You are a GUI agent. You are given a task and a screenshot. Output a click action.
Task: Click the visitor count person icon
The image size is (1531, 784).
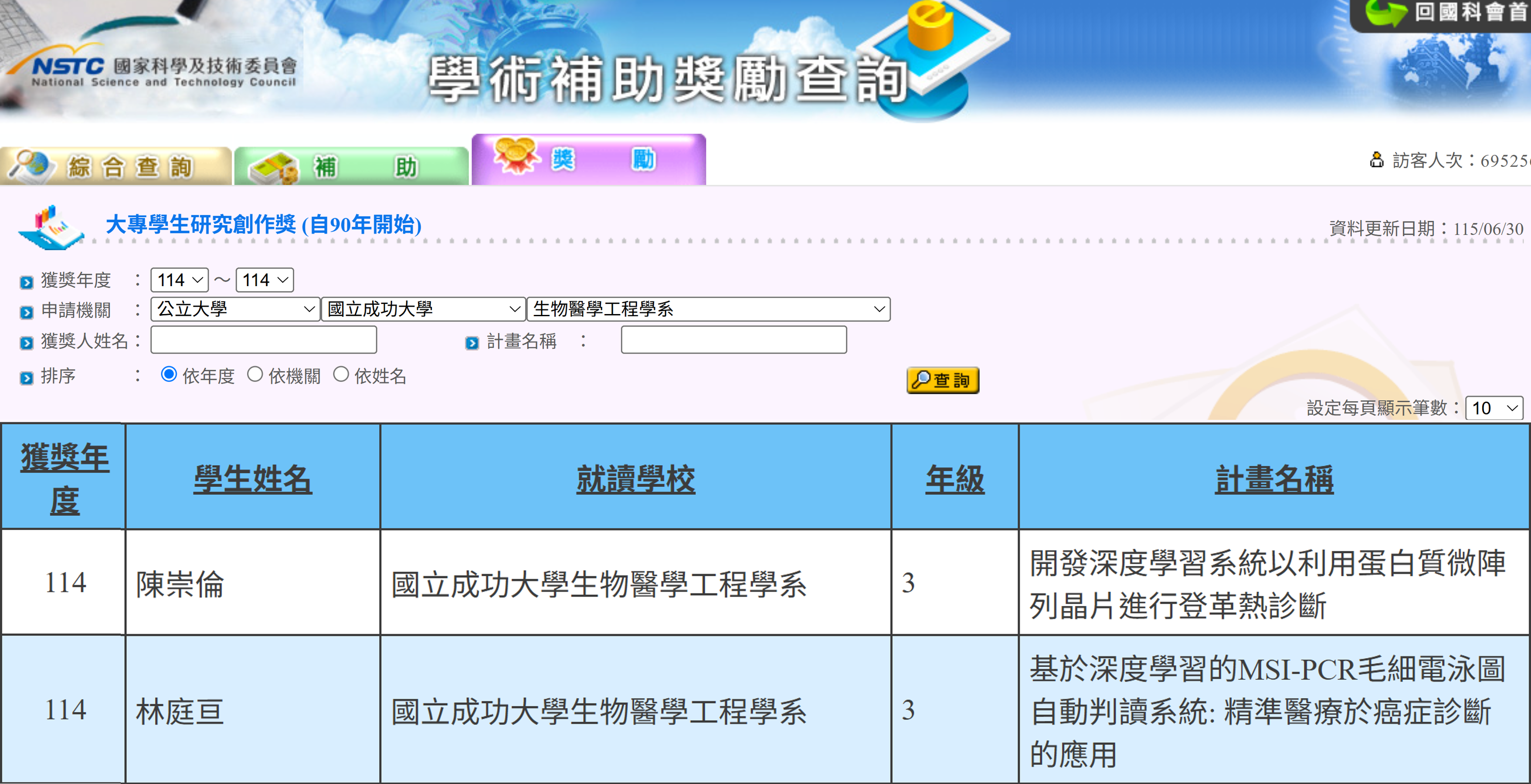pyautogui.click(x=1376, y=160)
